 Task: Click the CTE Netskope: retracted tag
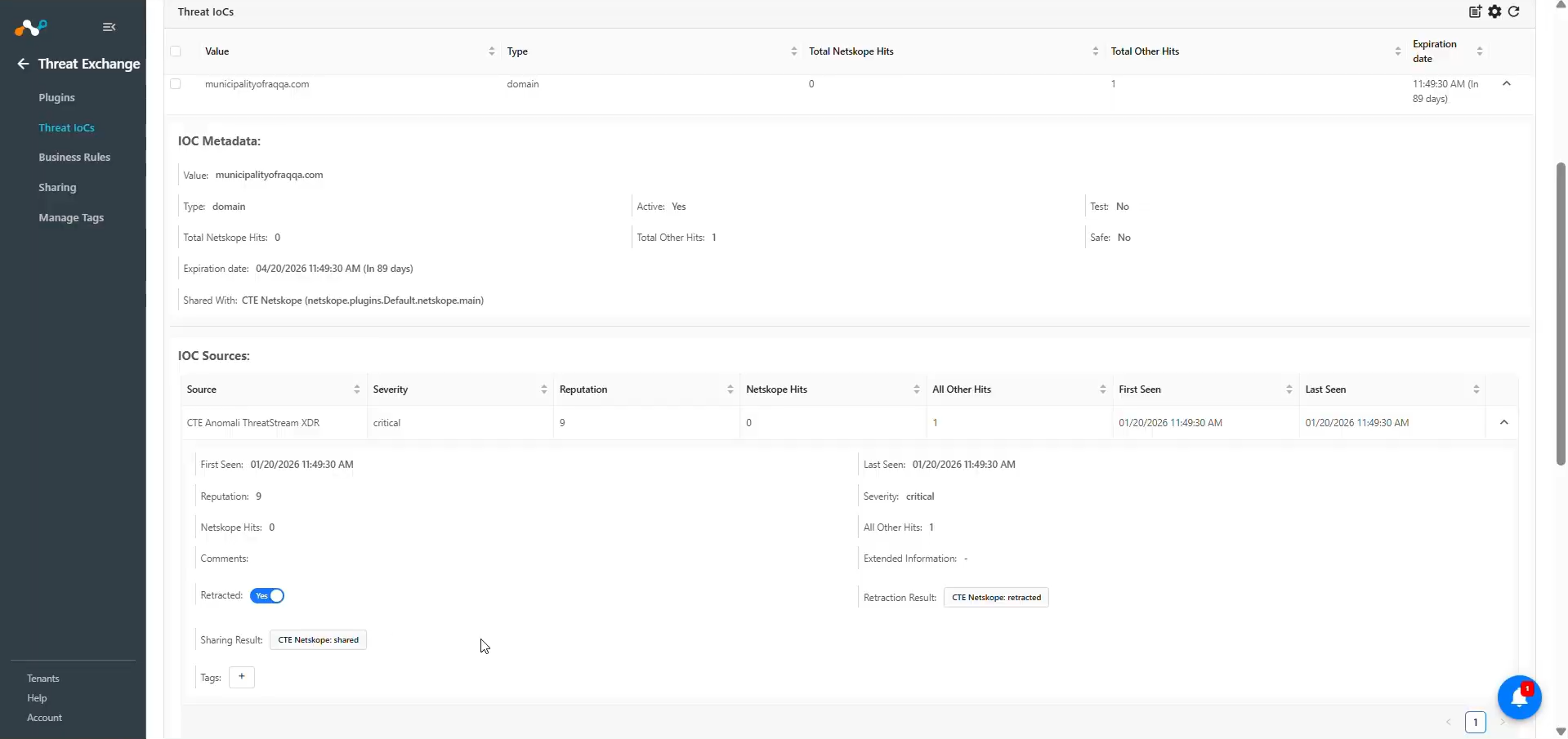(996, 598)
